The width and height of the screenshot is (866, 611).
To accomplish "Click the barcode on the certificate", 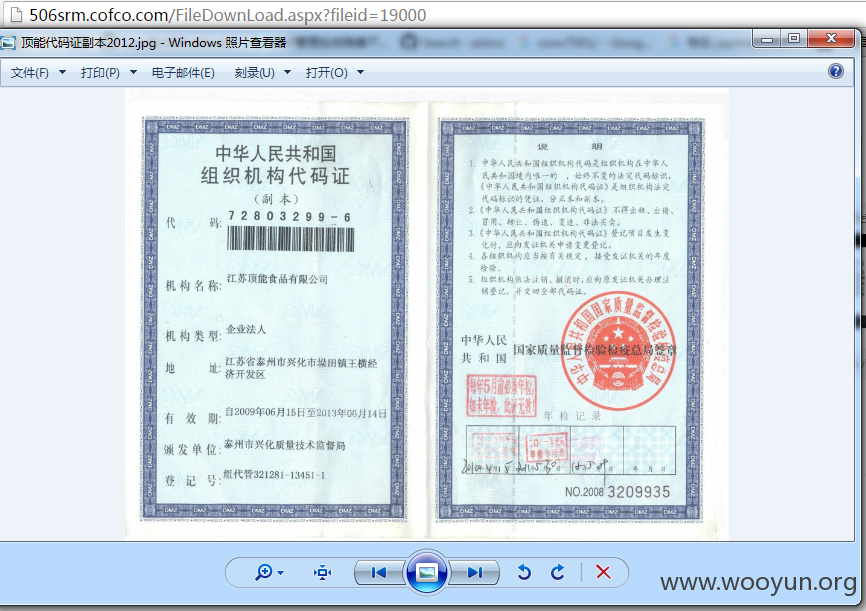I will (290, 239).
